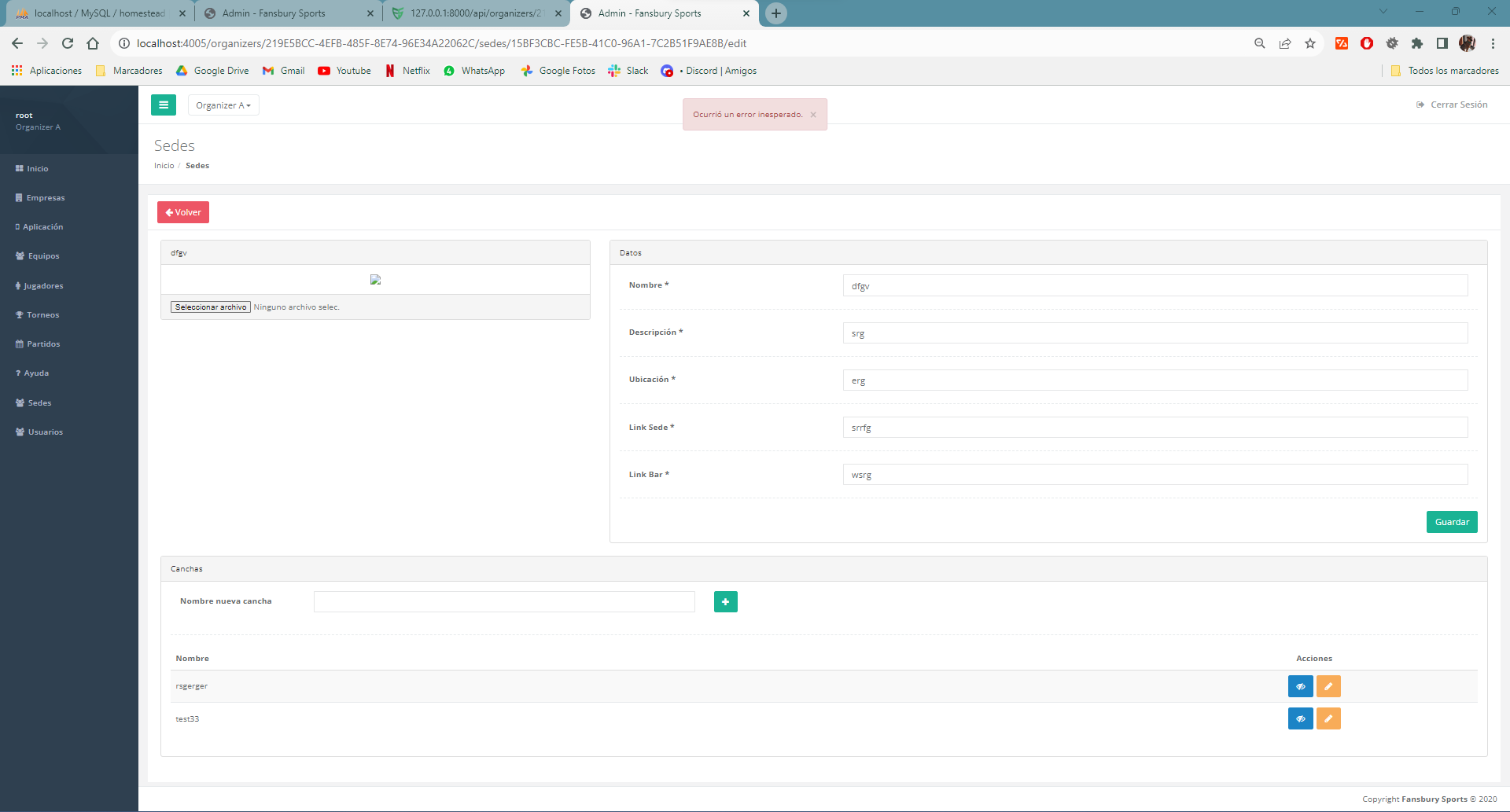Open the Google Fotos bookmark
Viewport: 1510px width, 812px height.
pyautogui.click(x=558, y=71)
